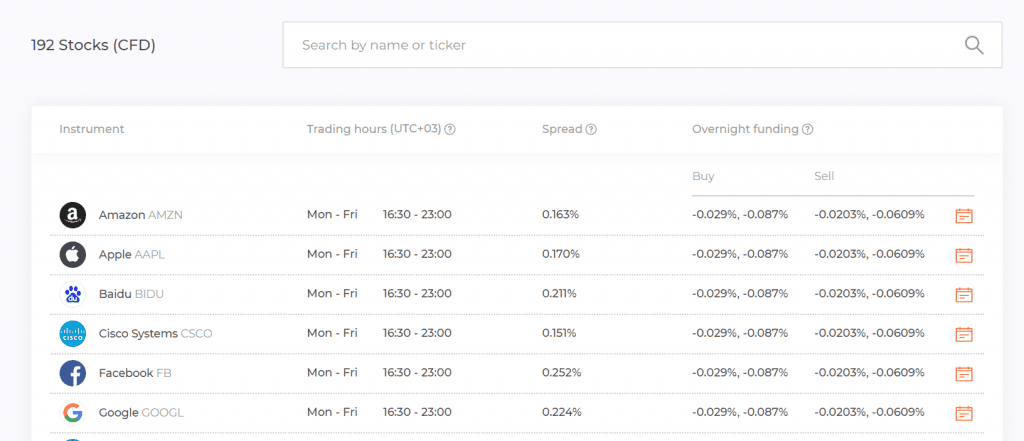Open the Cisco Systems row calendar icon
The height and width of the screenshot is (441, 1024).
coord(964,334)
